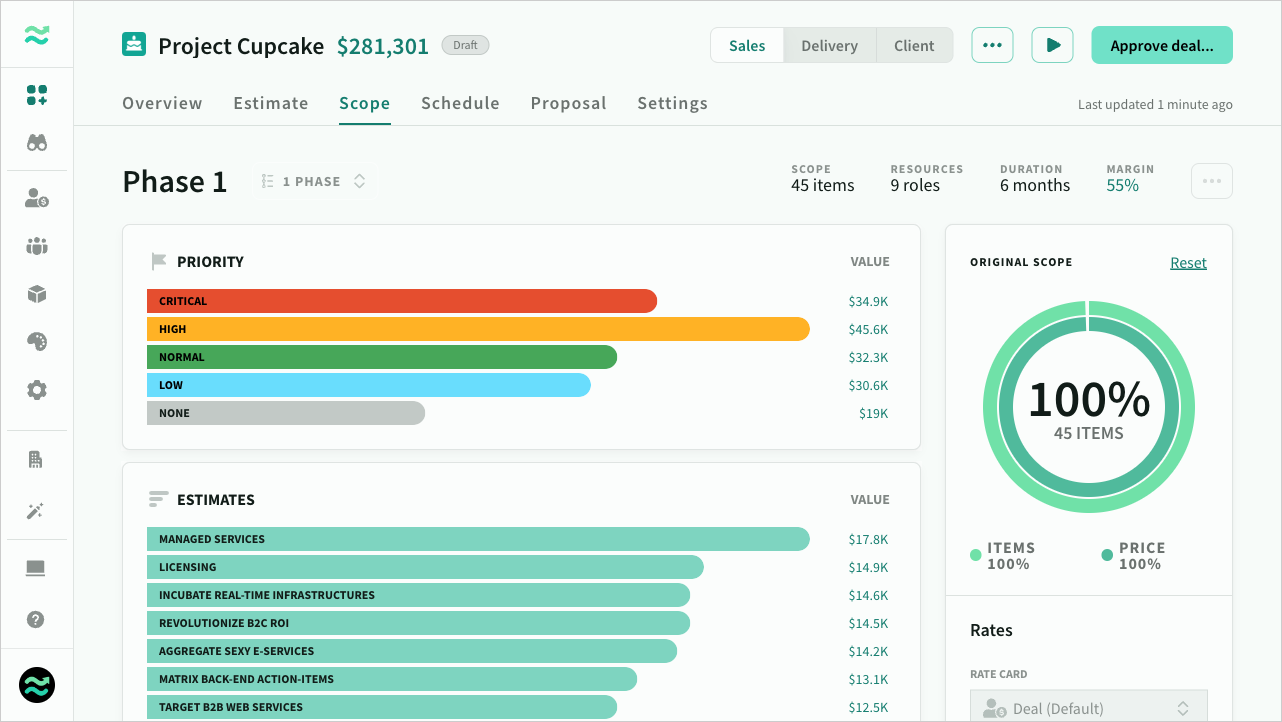Click the Project Cupcake cake icon
The image size is (1282, 722).
134,45
